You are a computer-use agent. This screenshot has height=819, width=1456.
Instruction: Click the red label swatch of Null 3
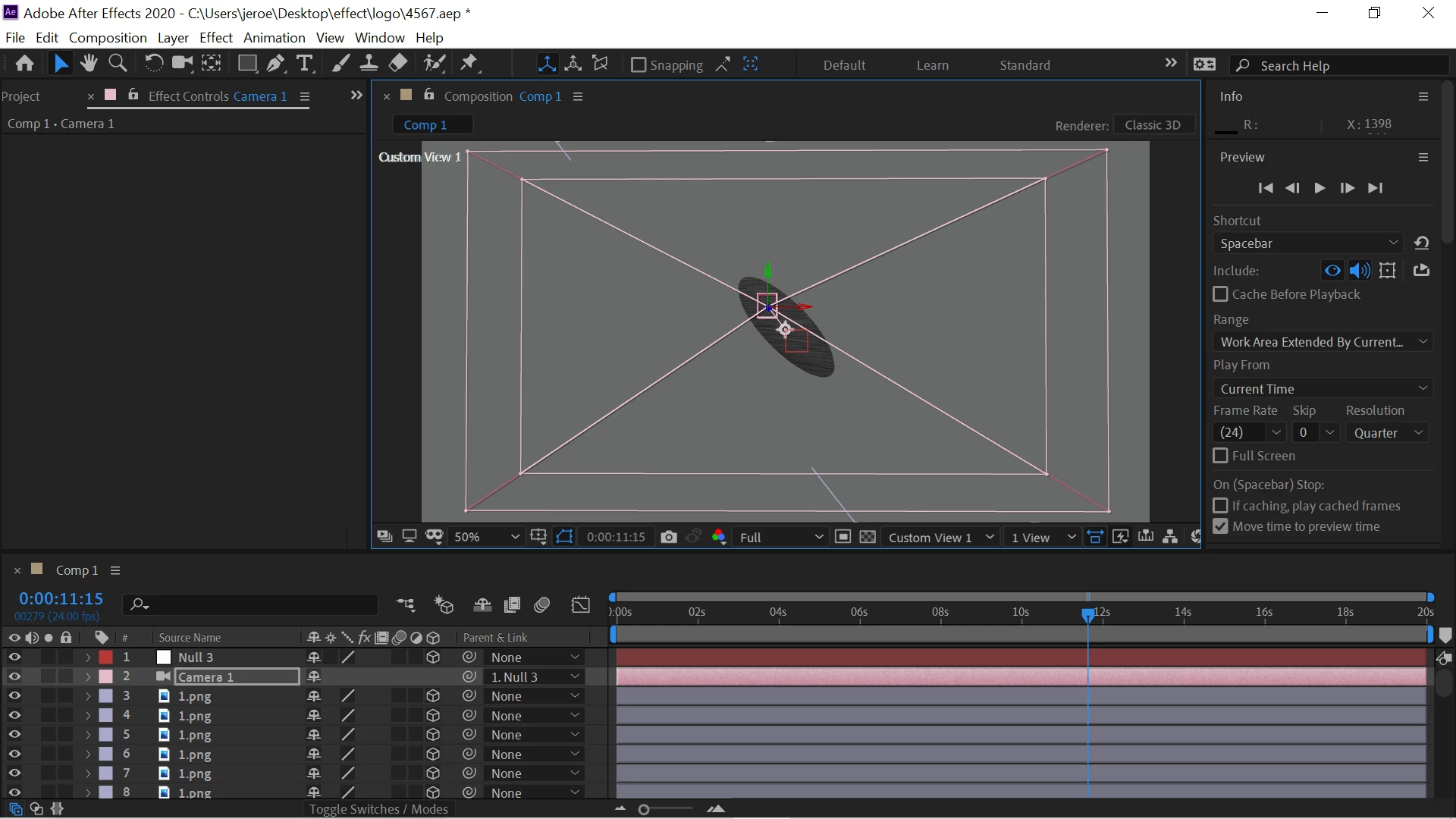coord(106,657)
